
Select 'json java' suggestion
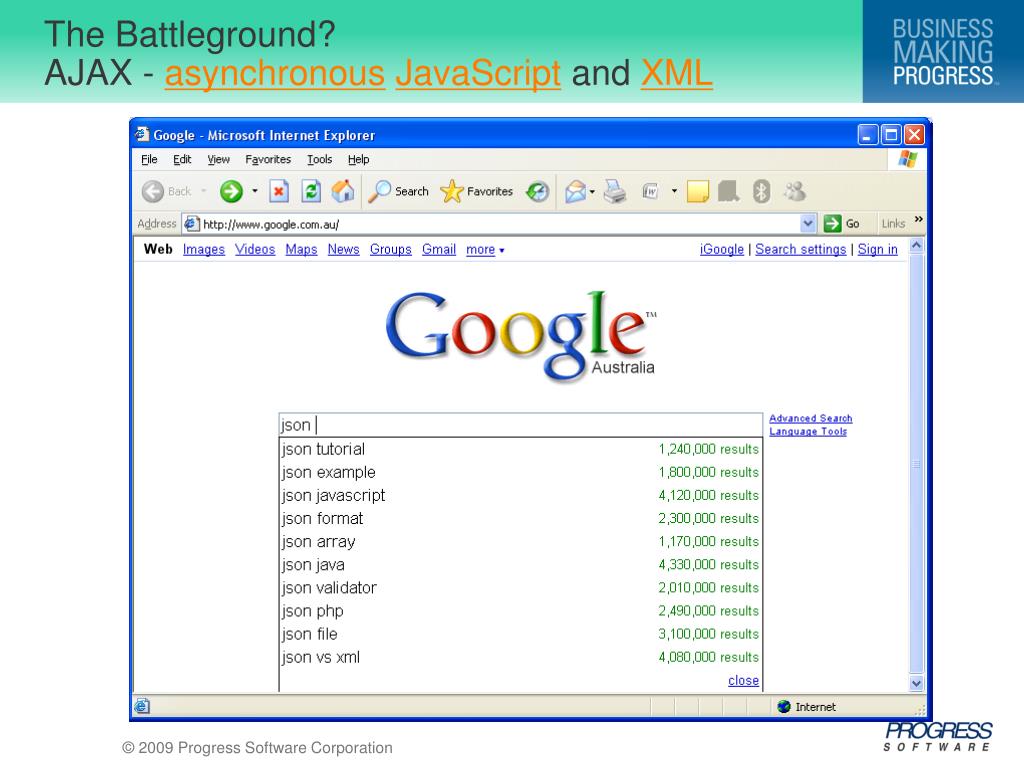(x=520, y=565)
